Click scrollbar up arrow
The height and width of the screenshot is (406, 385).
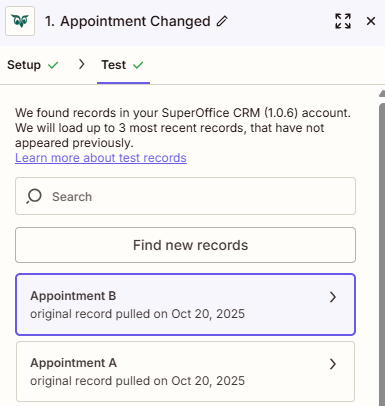tap(382, 94)
